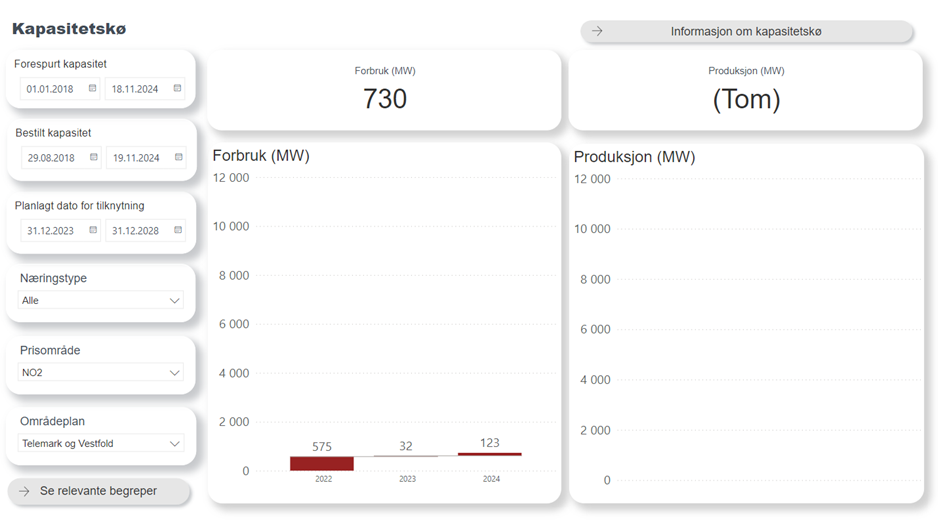
Task: Click the 19.11.2024 date input
Action: coord(136,158)
